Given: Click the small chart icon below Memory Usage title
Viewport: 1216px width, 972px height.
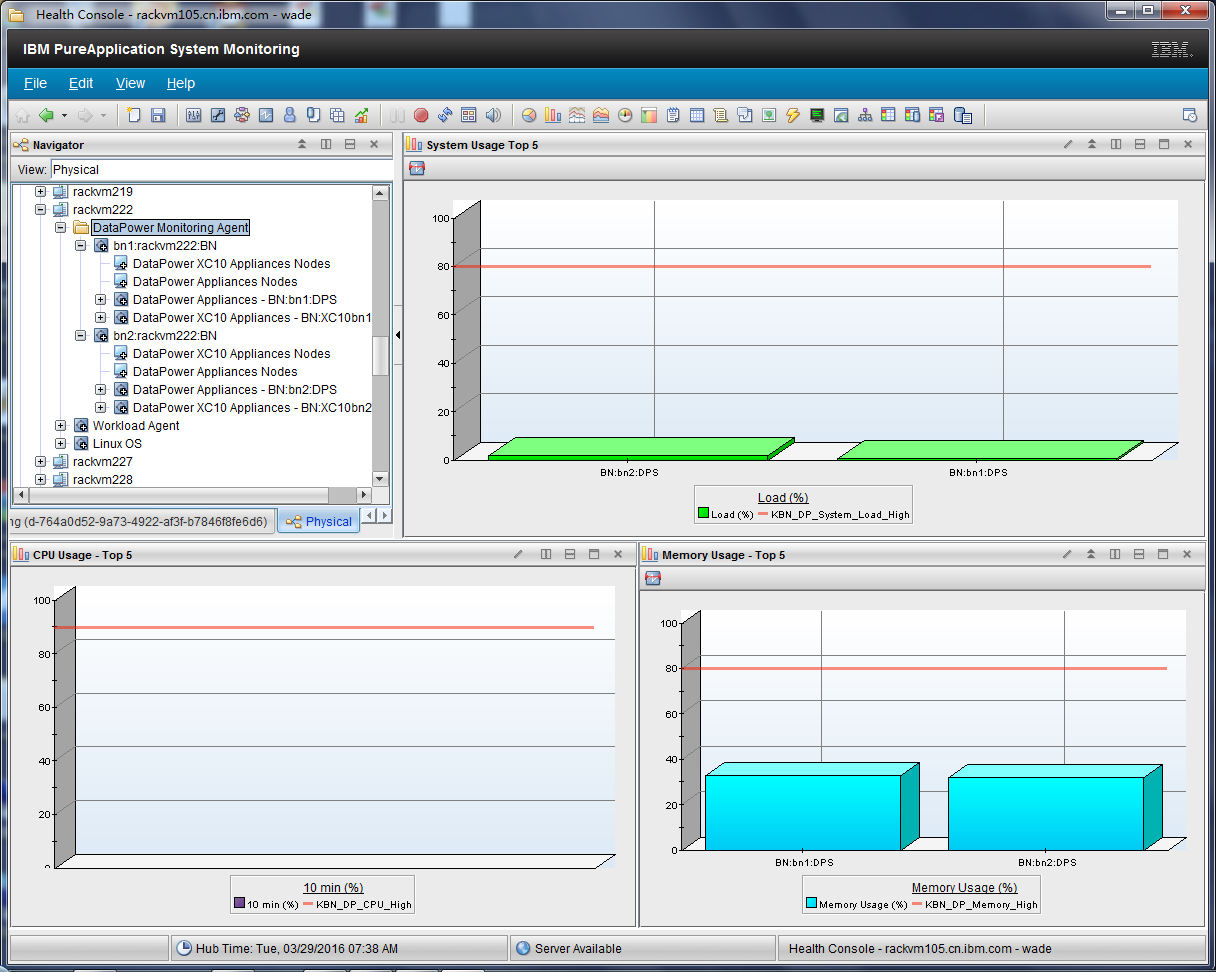Looking at the screenshot, I should 653,578.
